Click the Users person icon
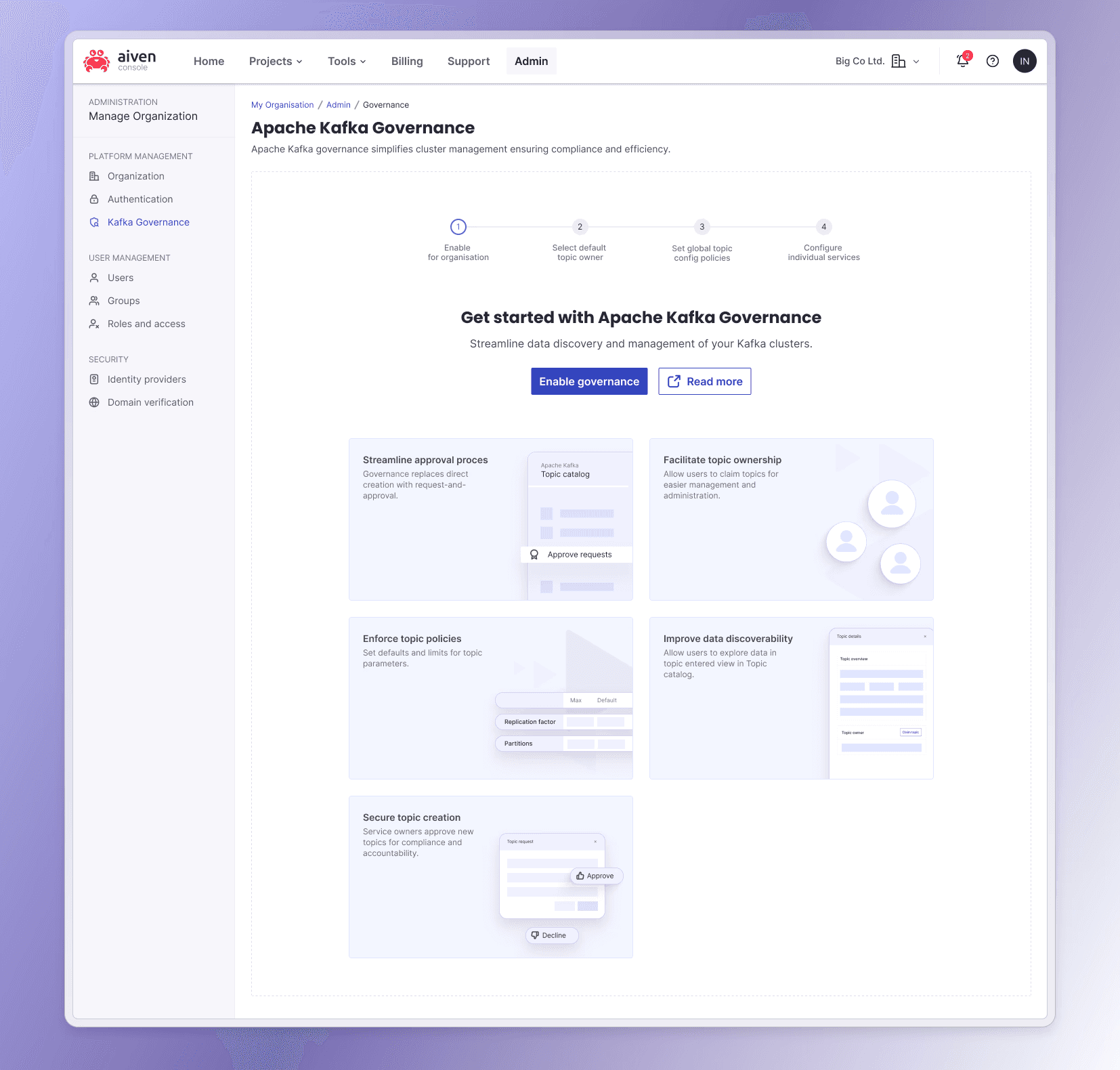Viewport: 1120px width, 1070px height. point(94,278)
